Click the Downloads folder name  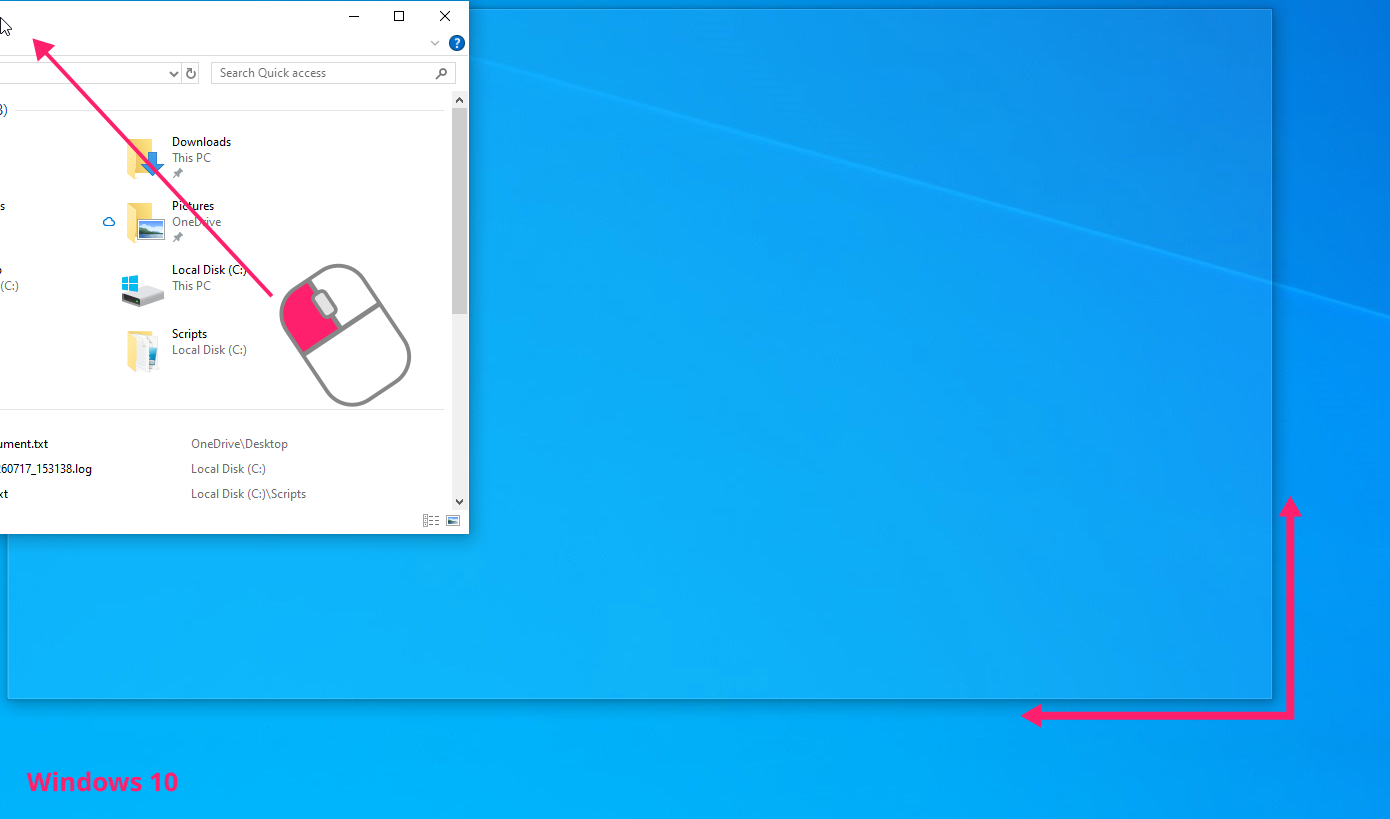coord(201,142)
